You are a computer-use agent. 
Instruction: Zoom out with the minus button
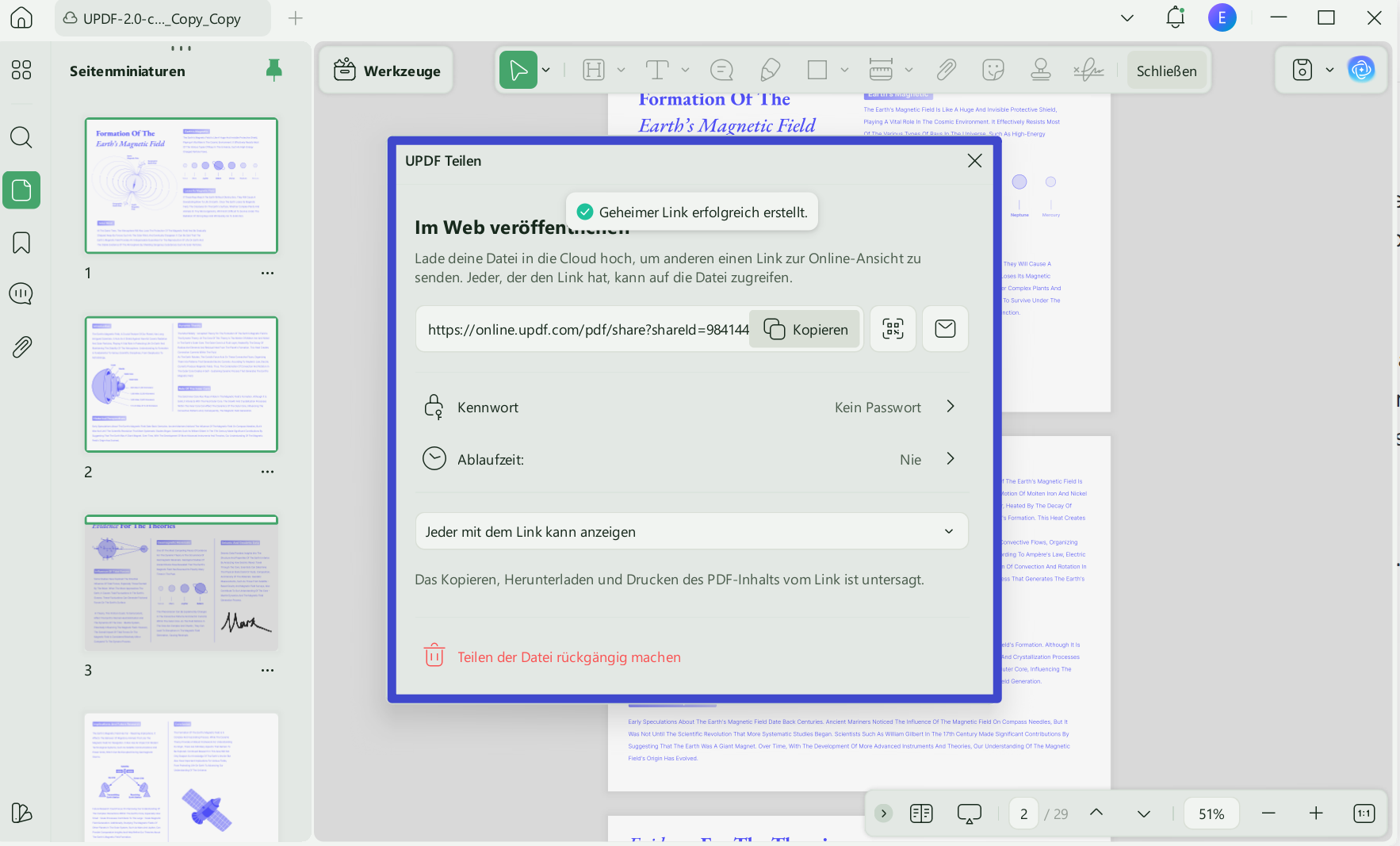point(1268,813)
